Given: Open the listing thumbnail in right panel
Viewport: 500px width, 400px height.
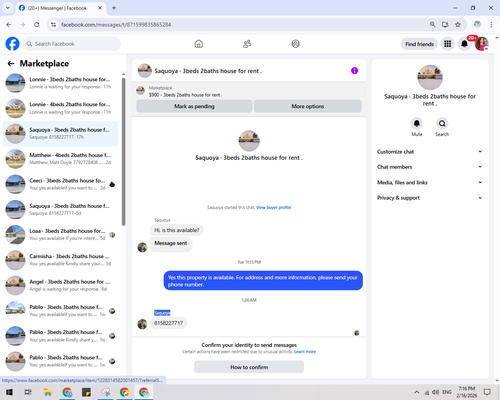Looking at the screenshot, I should (430, 77).
